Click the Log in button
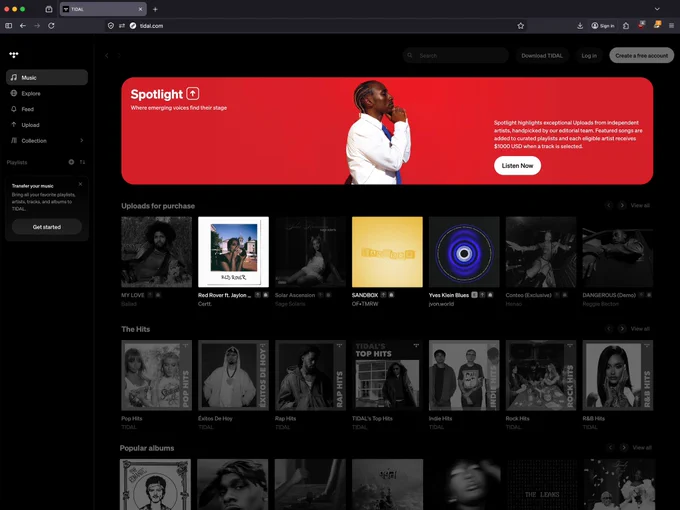The height and width of the screenshot is (510, 680). click(x=589, y=56)
